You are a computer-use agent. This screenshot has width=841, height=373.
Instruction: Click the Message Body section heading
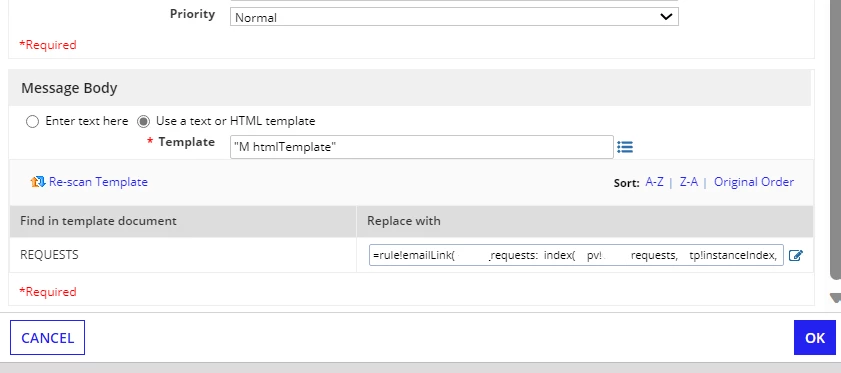click(x=69, y=88)
